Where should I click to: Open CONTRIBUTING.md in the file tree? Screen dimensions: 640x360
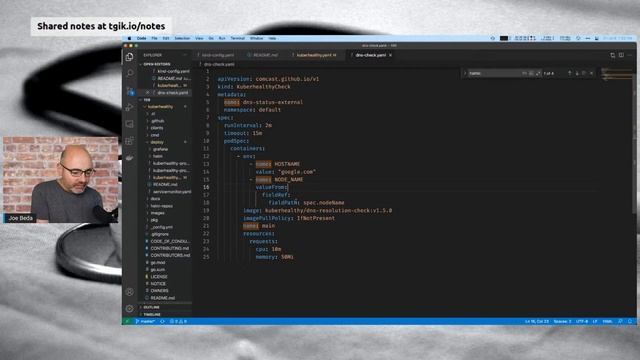tap(169, 248)
